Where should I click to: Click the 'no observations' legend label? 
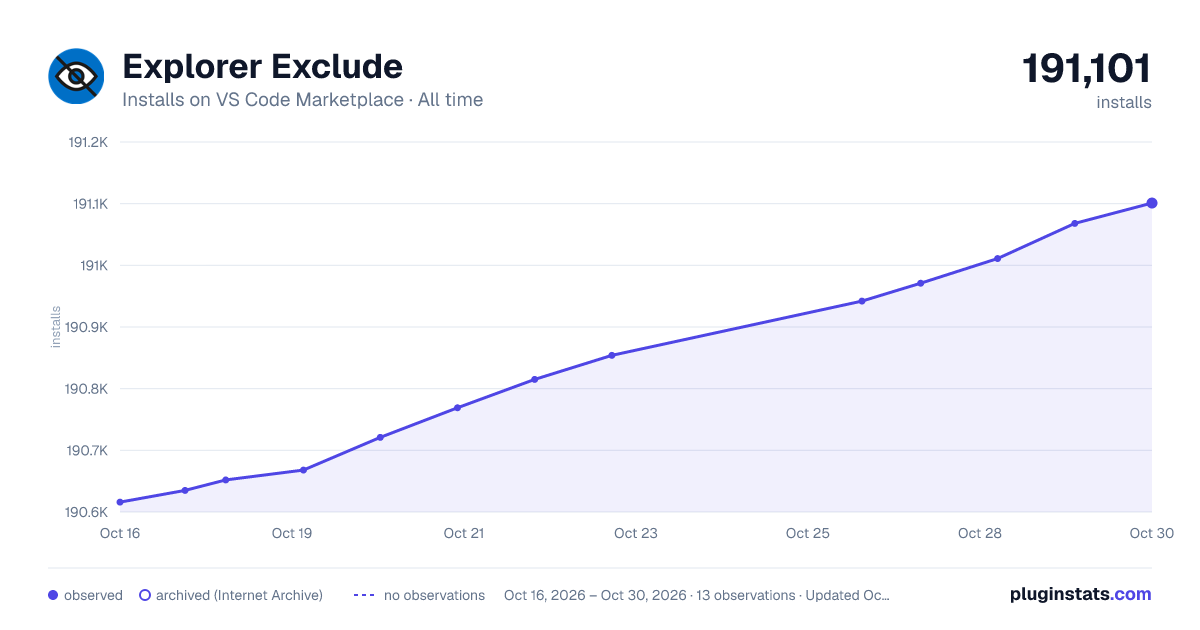(x=434, y=595)
